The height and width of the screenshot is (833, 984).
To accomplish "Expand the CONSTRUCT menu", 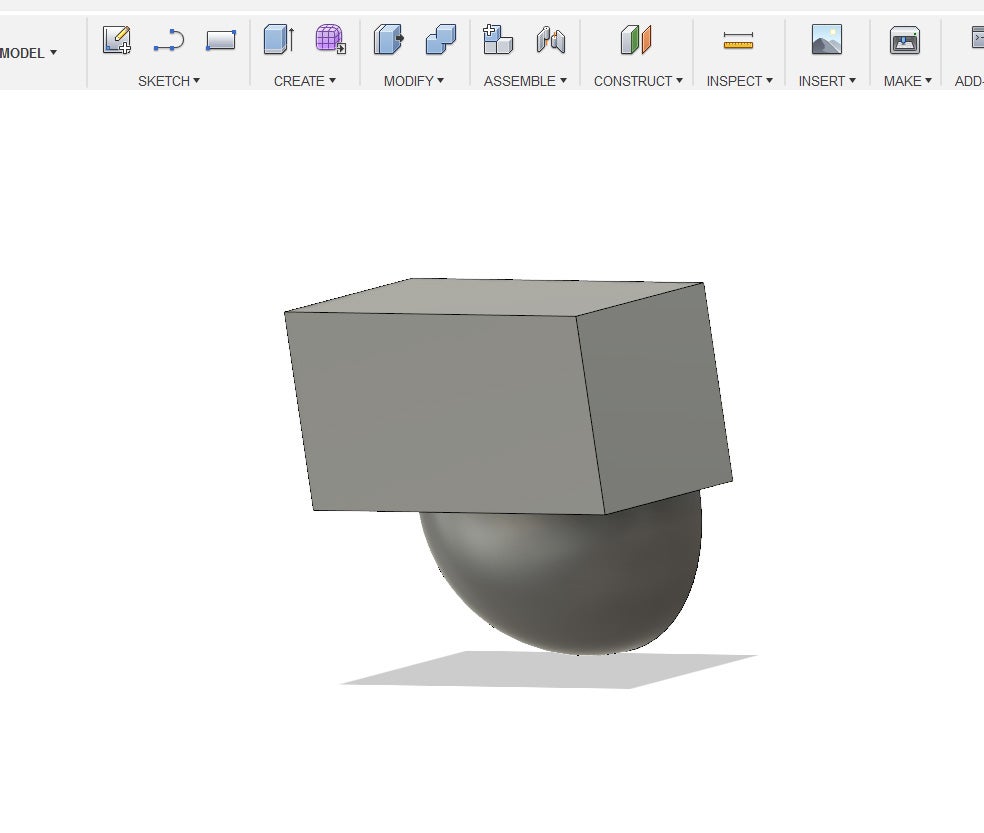I will click(638, 81).
